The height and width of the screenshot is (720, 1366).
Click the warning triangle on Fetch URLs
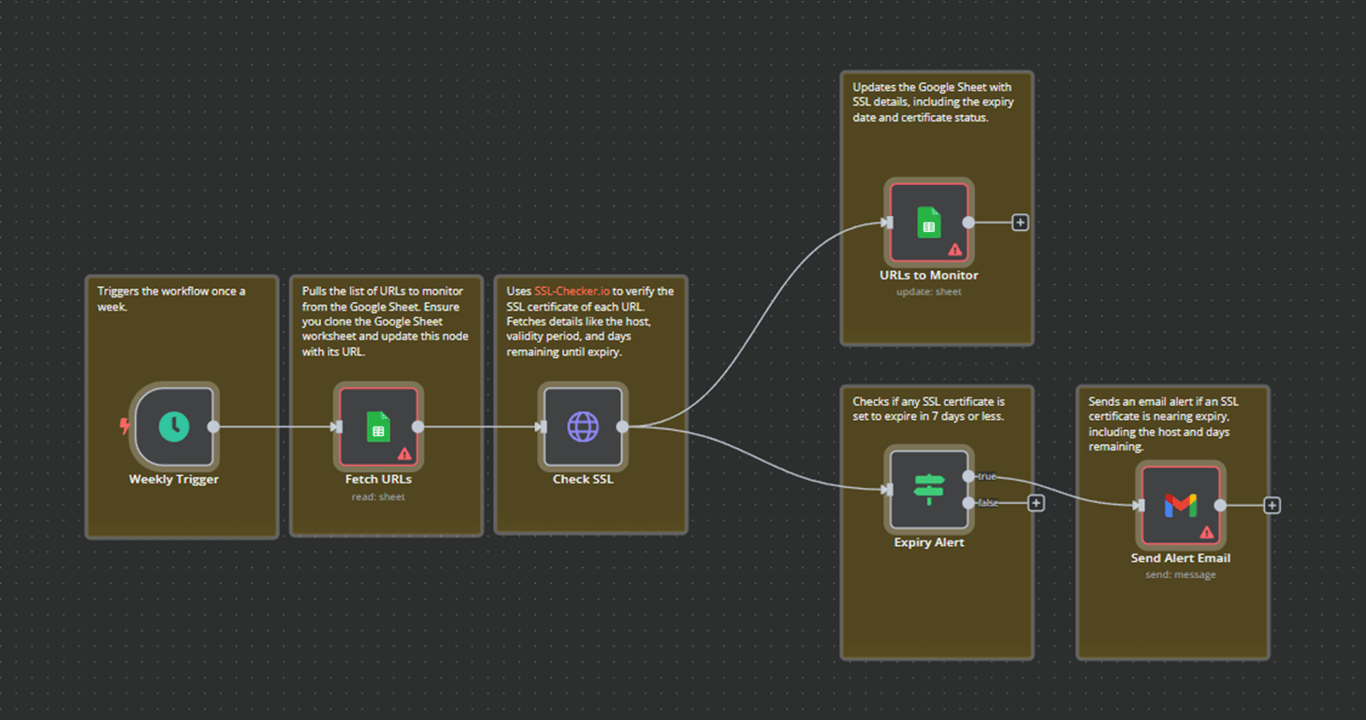click(x=405, y=453)
